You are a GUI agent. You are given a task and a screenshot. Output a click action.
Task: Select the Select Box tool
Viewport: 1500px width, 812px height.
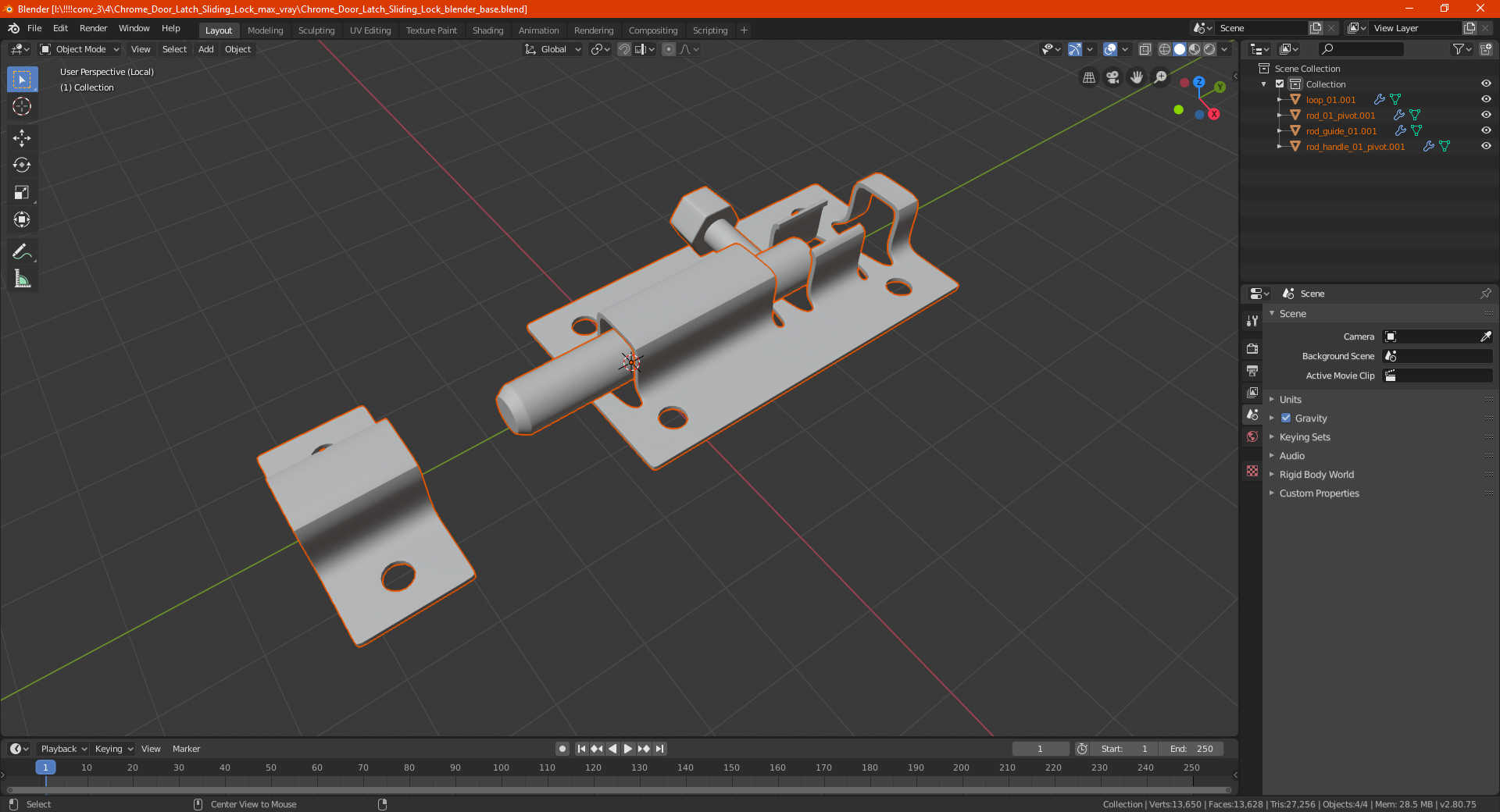pos(22,80)
